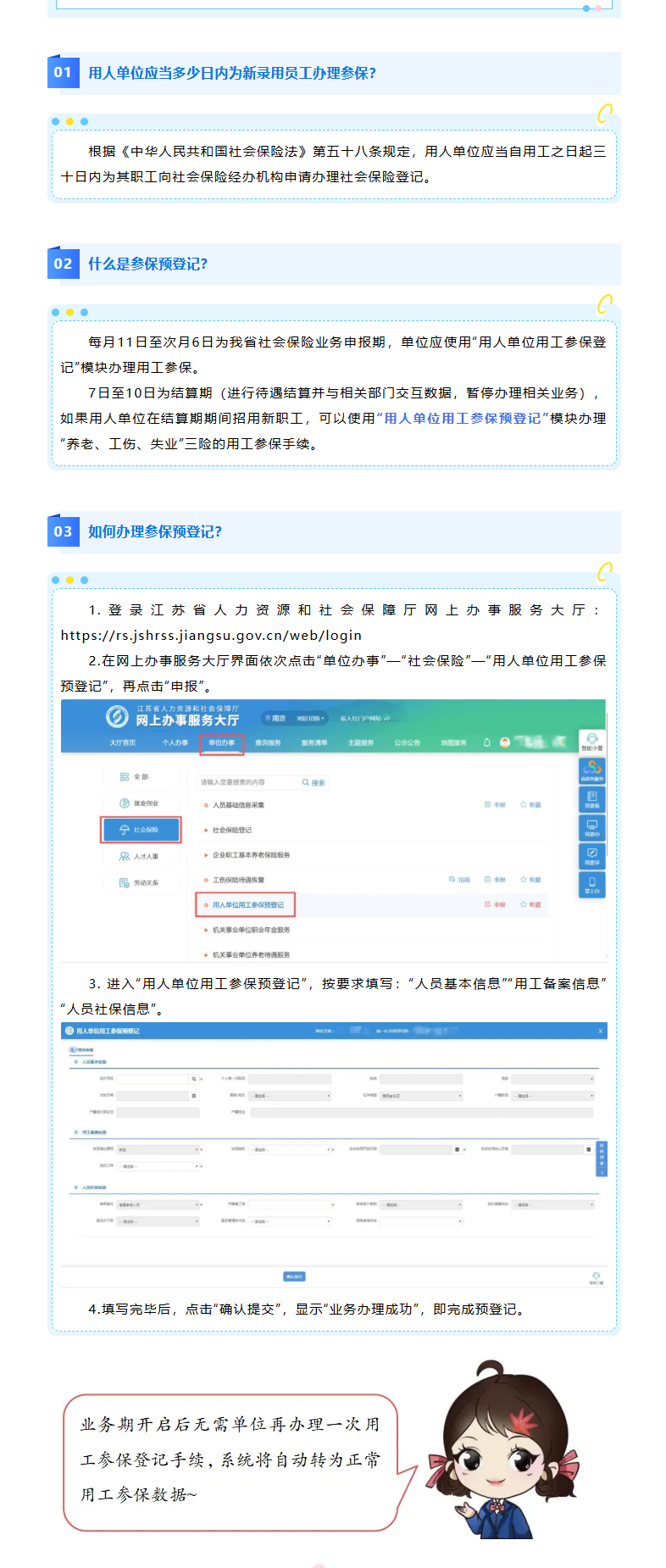Expand the 社会保险登记 list item
The height and width of the screenshot is (1568, 666).
[231, 831]
